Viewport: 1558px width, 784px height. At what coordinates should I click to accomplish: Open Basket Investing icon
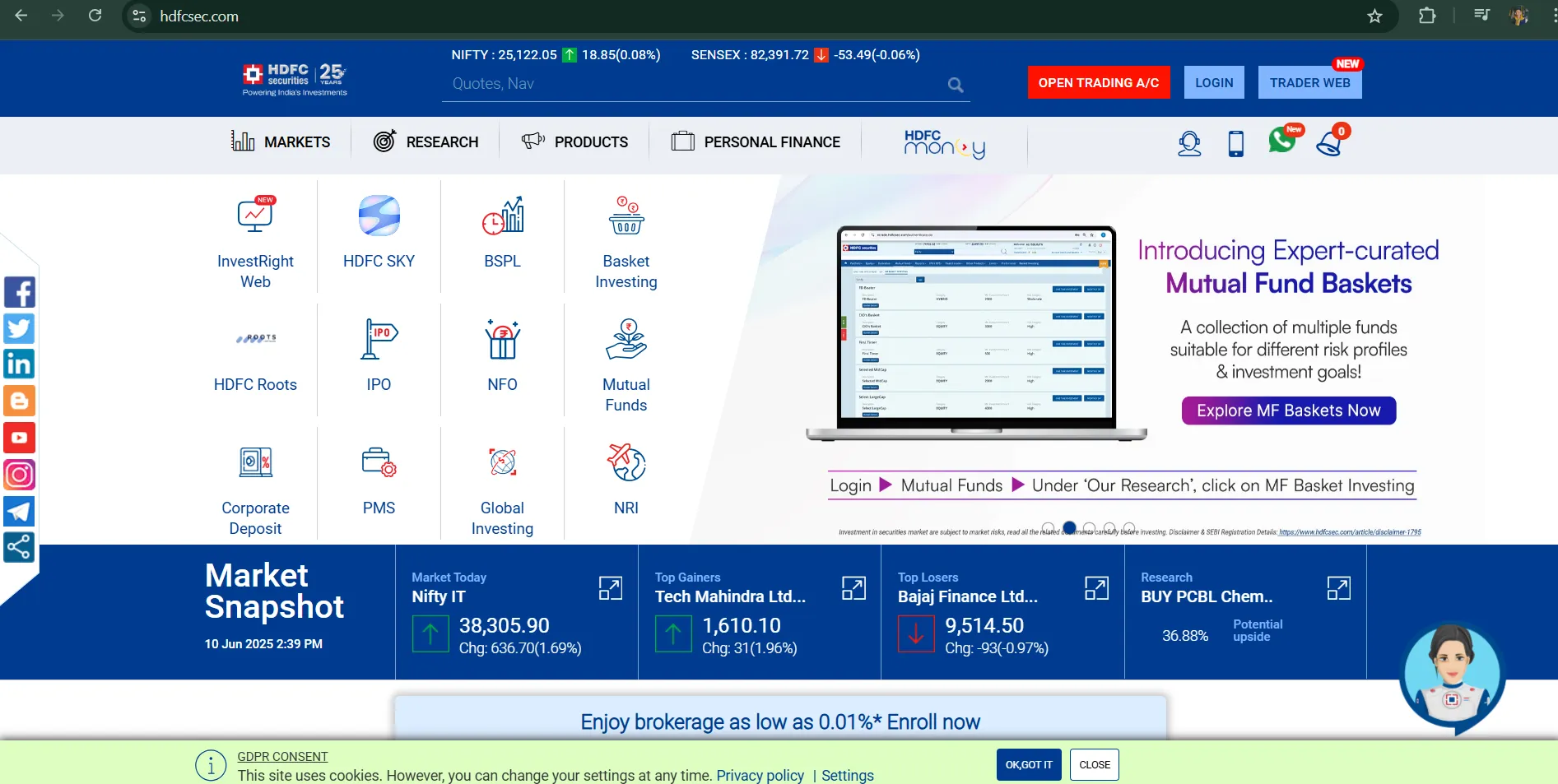pos(626,216)
